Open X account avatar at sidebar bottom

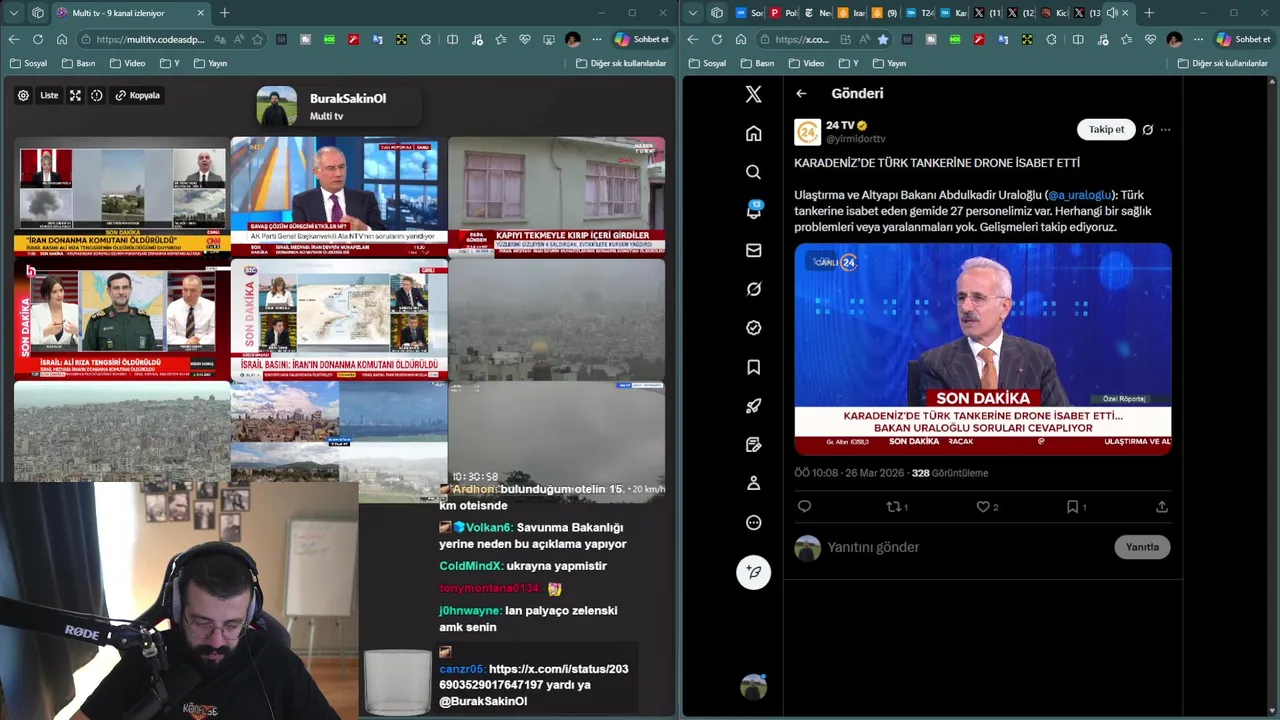[x=754, y=687]
